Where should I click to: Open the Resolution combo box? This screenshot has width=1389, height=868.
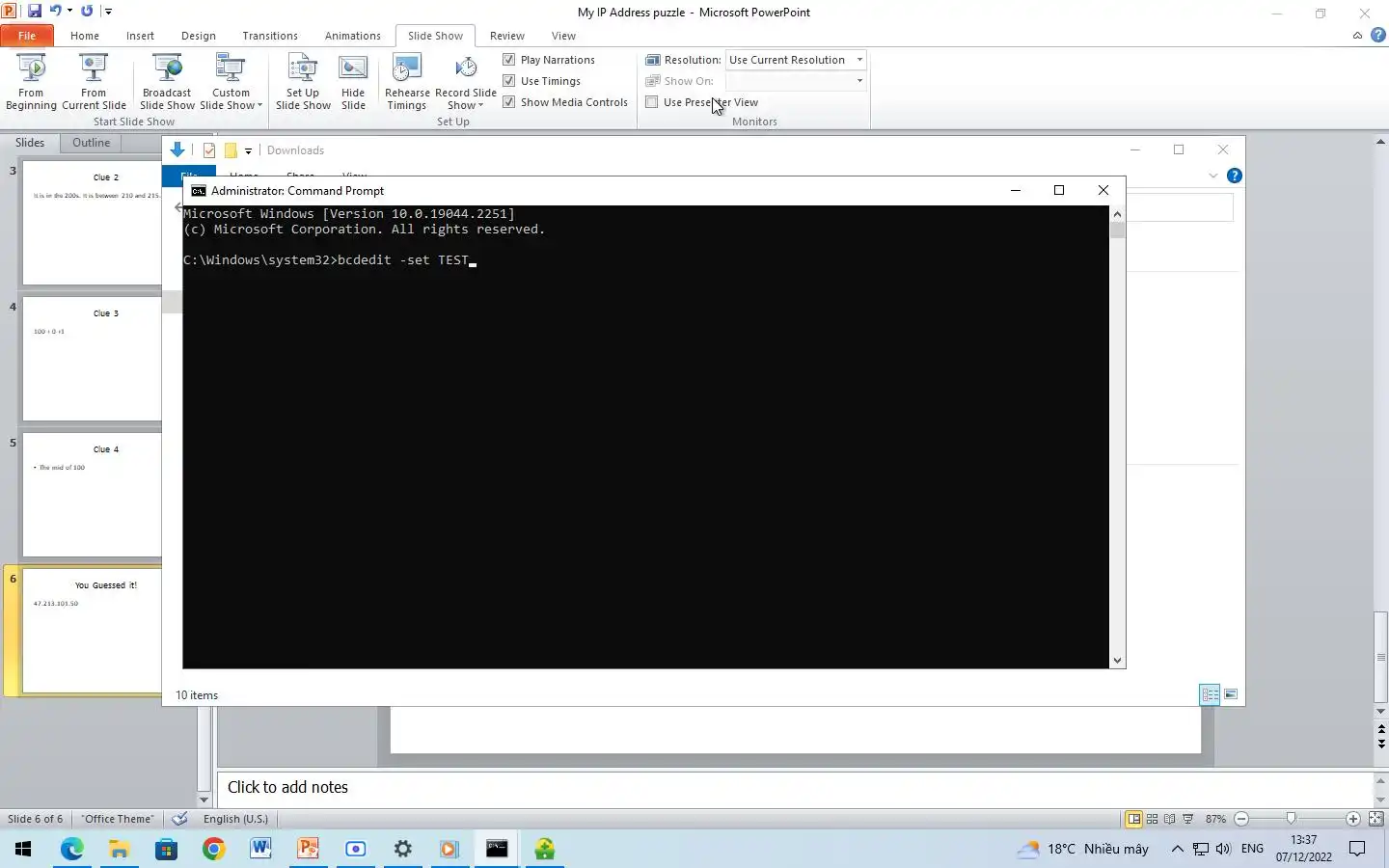click(x=796, y=60)
